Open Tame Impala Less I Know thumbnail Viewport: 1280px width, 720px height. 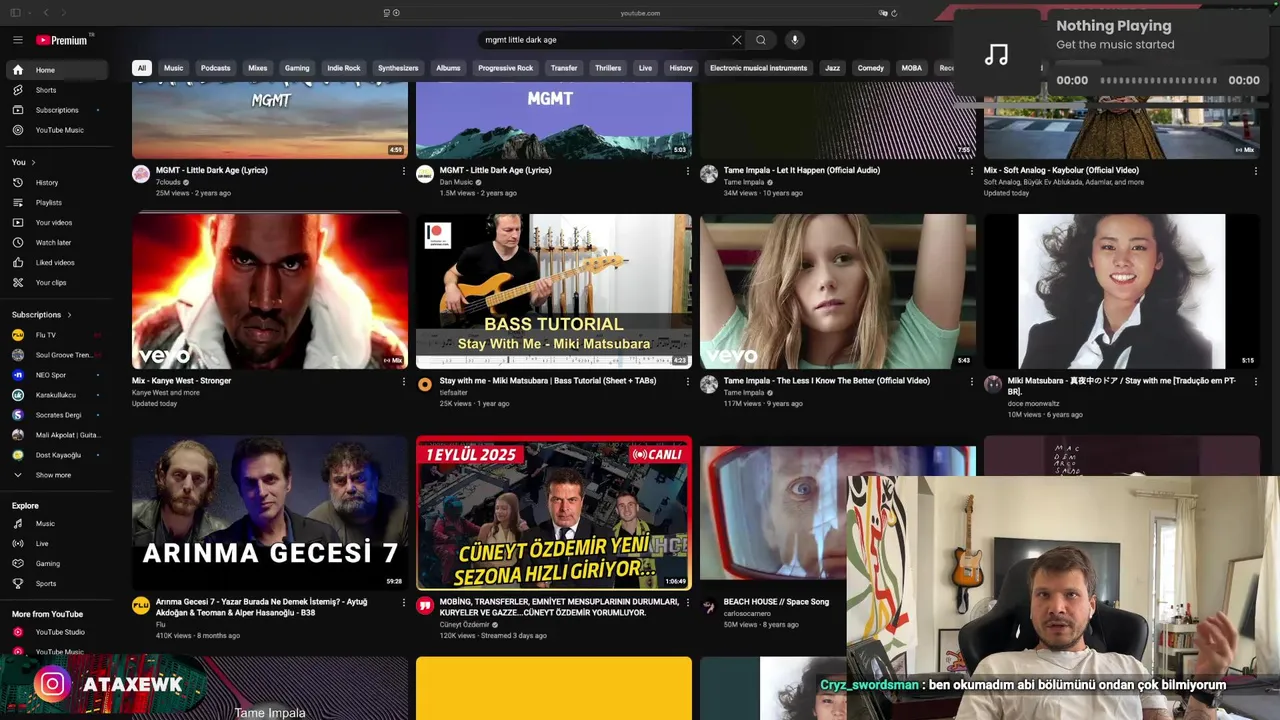click(838, 291)
